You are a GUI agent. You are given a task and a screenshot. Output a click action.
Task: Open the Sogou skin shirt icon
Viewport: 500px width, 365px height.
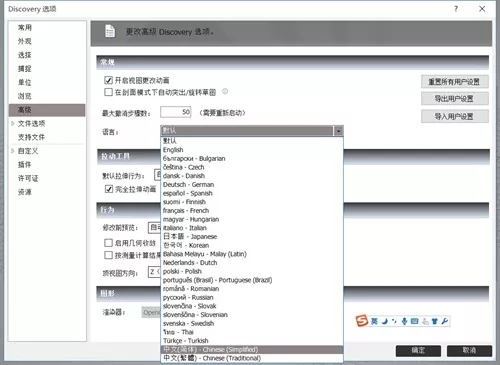click(434, 321)
